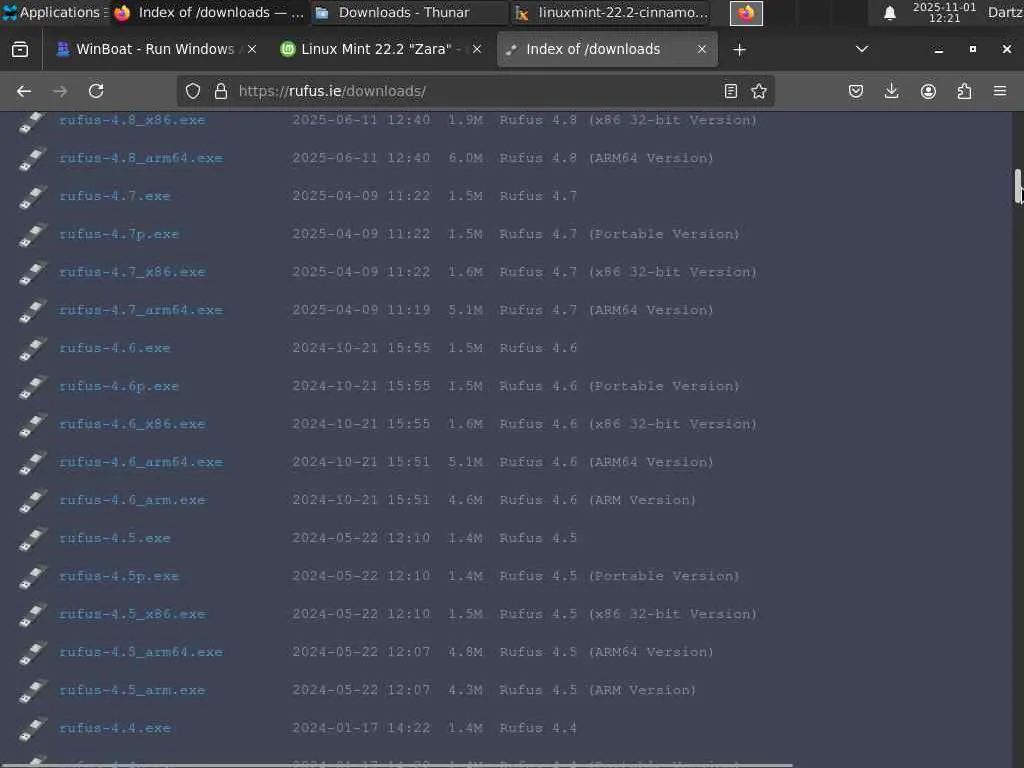
Task: Download rufus-4.6_arm.exe
Action: pyautogui.click(x=132, y=500)
